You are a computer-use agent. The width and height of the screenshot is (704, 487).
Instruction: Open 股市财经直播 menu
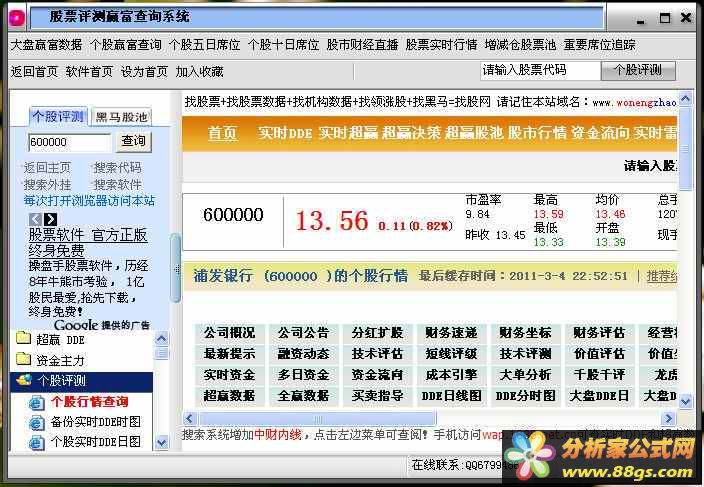tap(362, 45)
